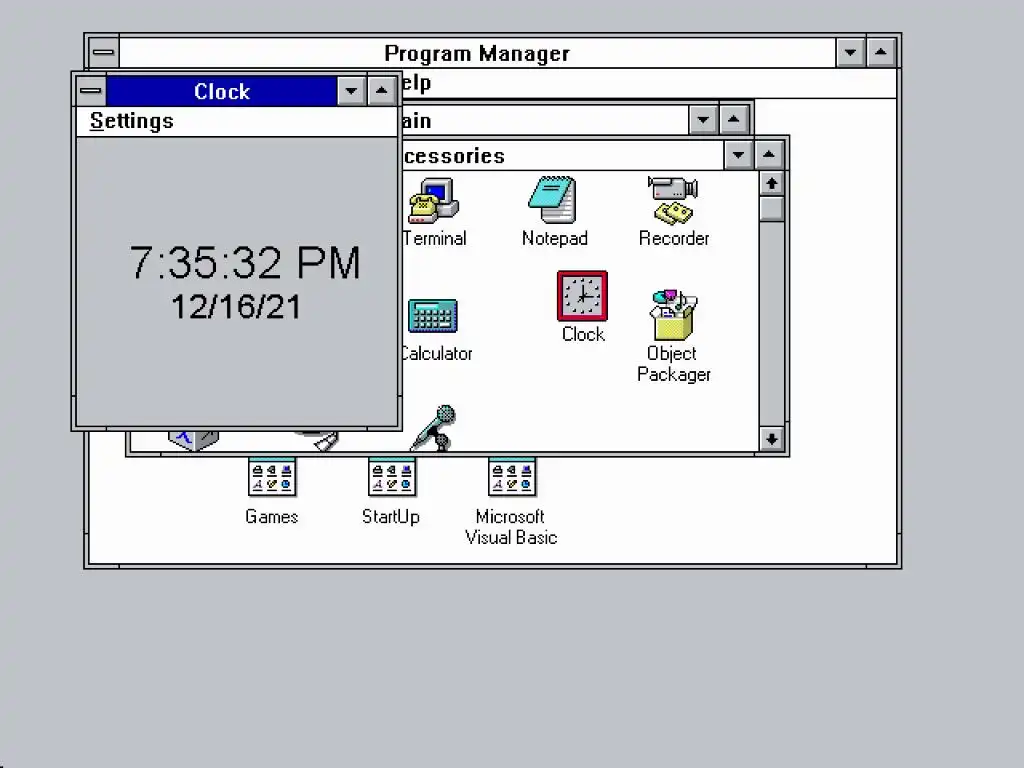Open the Program Manager control menu box
The image size is (1024, 768).
(103, 52)
